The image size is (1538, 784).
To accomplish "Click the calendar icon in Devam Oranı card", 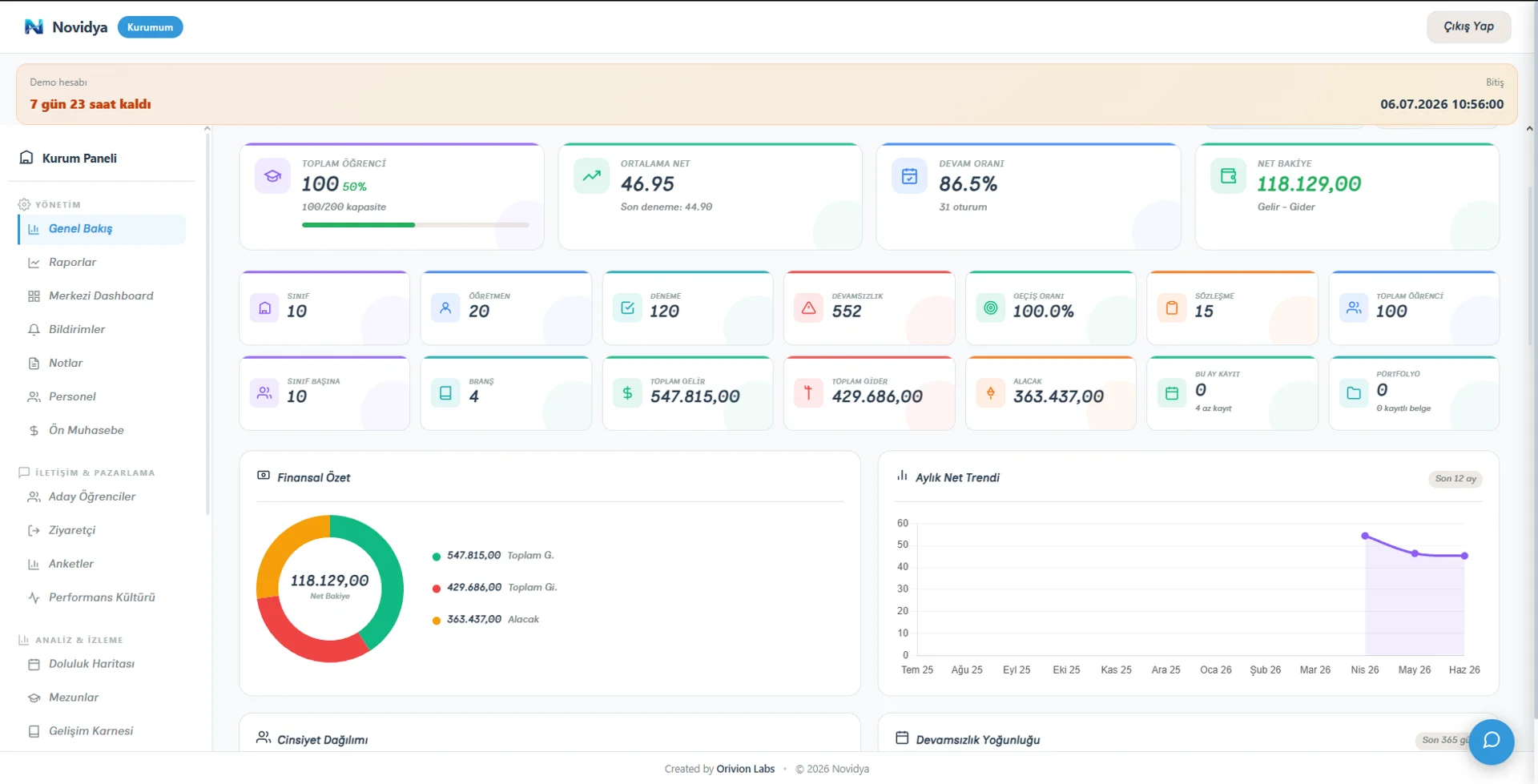I will (909, 176).
